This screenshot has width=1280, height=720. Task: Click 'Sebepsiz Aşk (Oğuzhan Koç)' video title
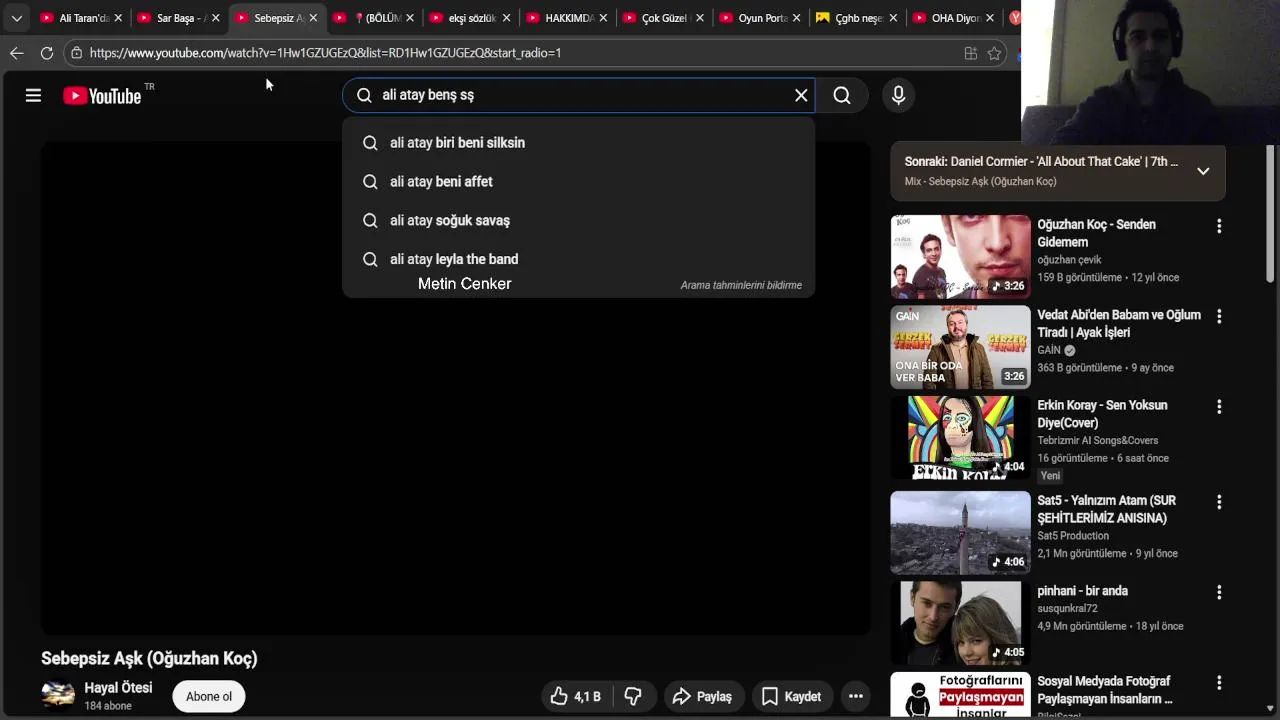[x=149, y=658]
